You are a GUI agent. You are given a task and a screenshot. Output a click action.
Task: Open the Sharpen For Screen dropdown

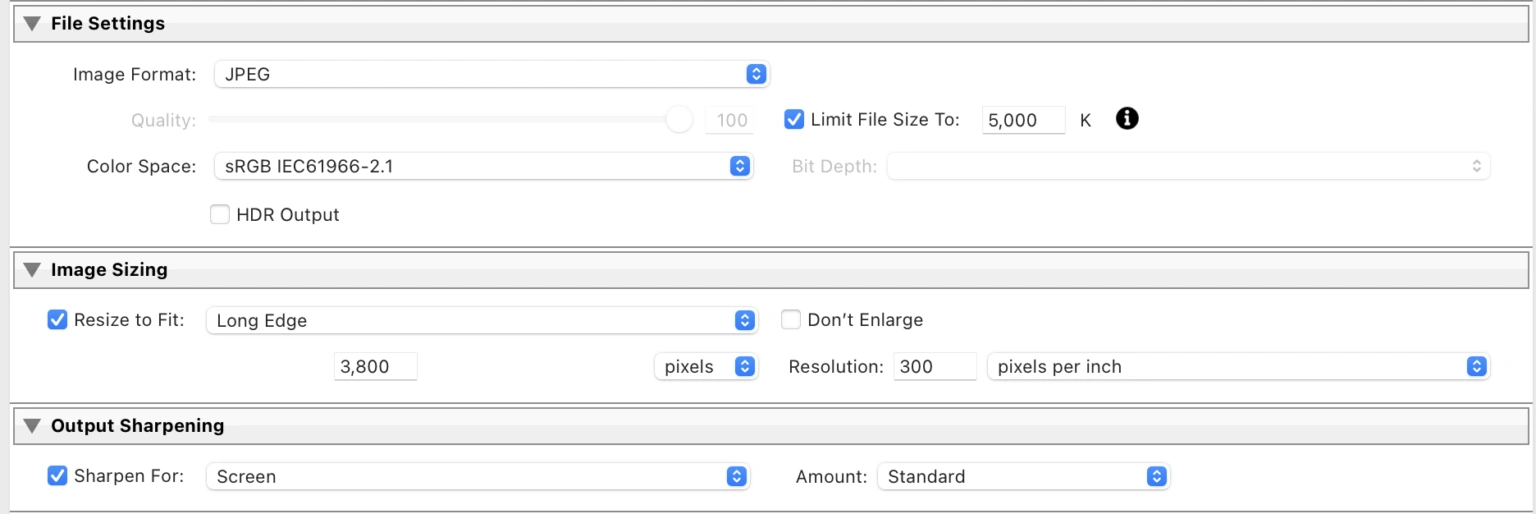[477, 476]
